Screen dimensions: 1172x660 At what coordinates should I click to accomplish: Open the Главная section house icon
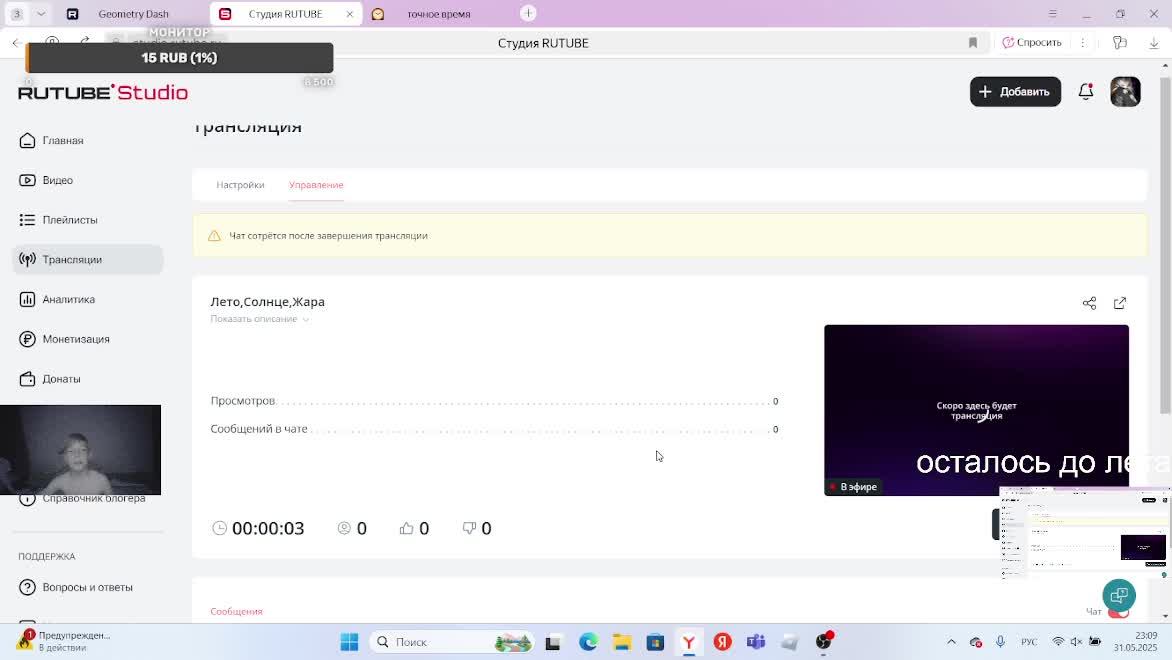[28, 141]
